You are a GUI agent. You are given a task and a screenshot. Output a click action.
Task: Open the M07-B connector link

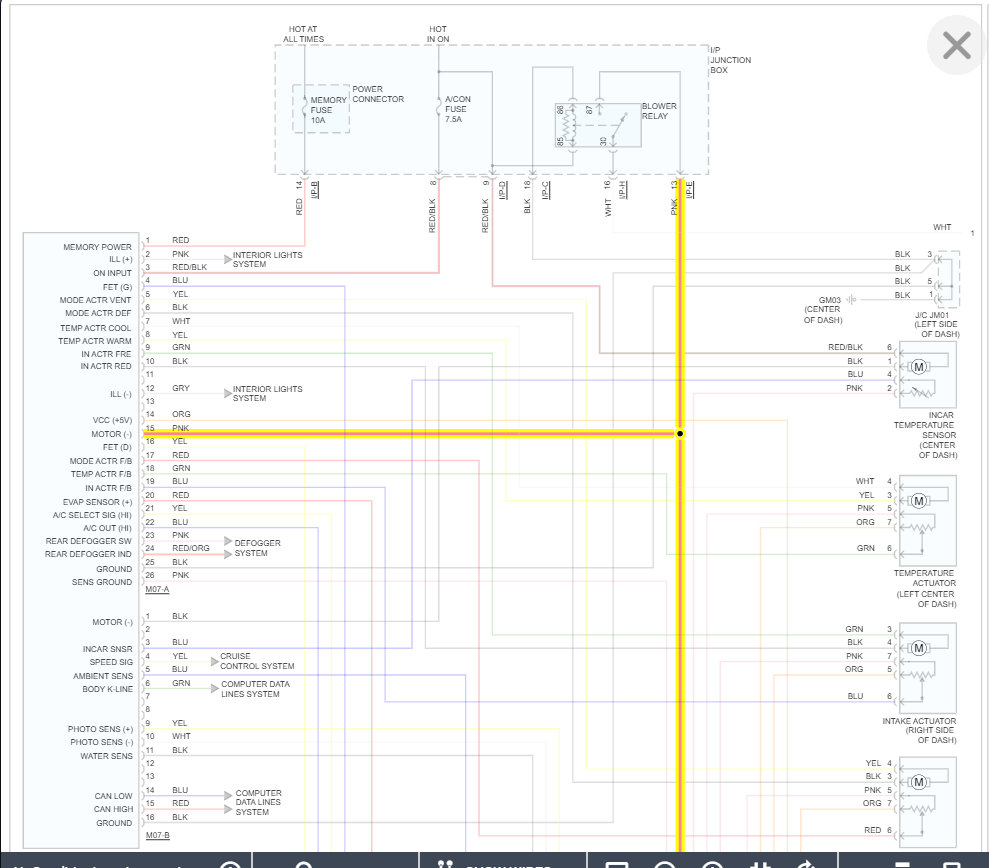157,835
